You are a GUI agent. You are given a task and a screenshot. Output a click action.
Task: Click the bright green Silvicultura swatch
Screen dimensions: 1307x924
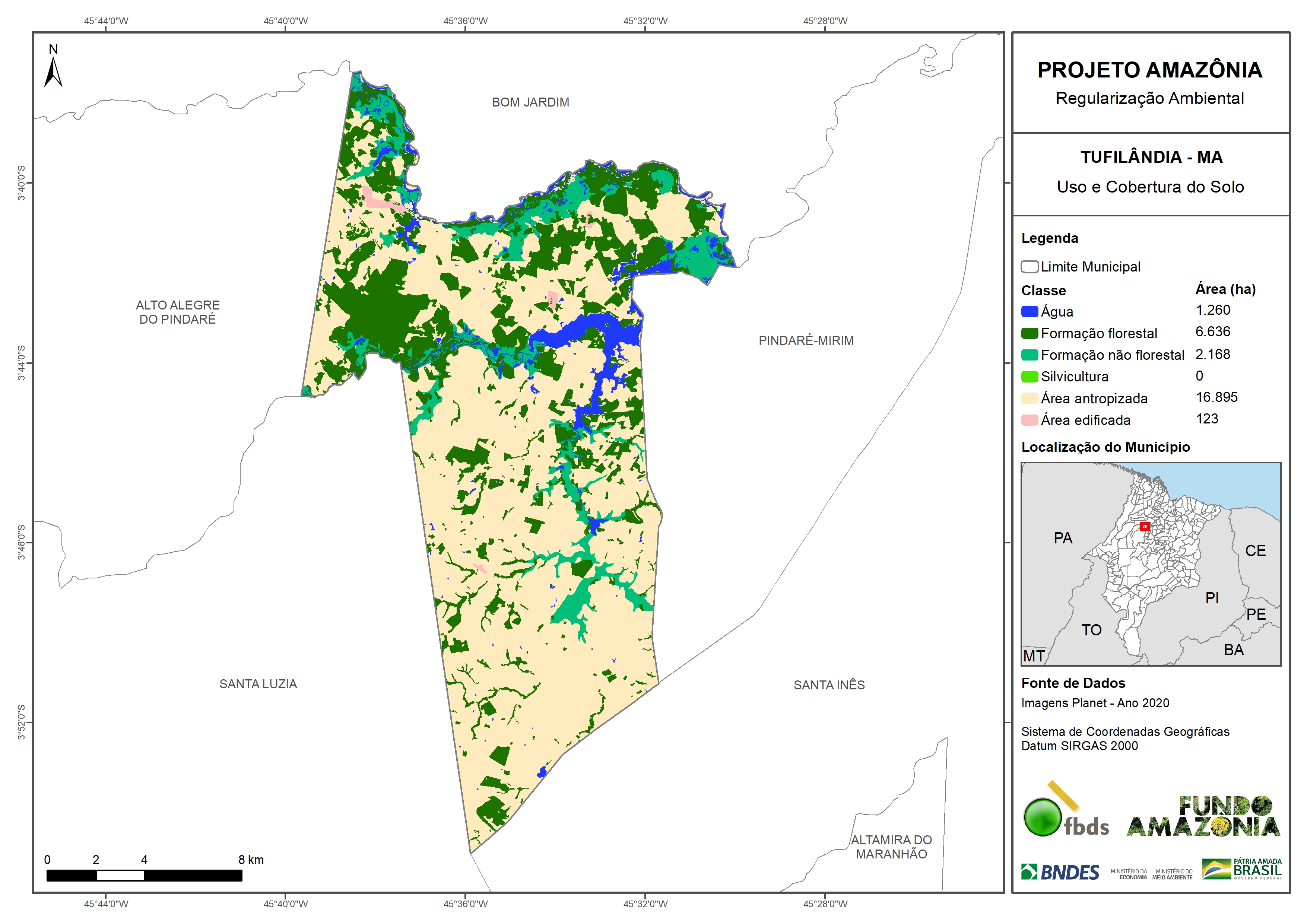pos(1029,376)
